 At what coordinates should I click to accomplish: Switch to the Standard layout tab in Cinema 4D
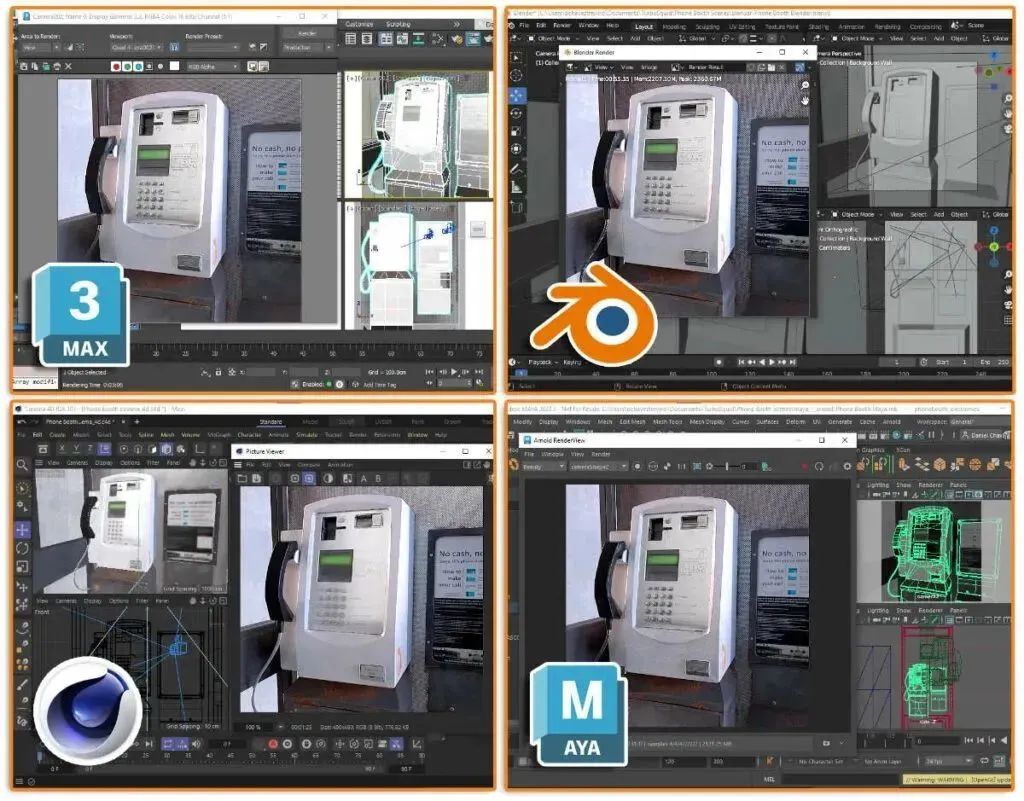(x=270, y=422)
